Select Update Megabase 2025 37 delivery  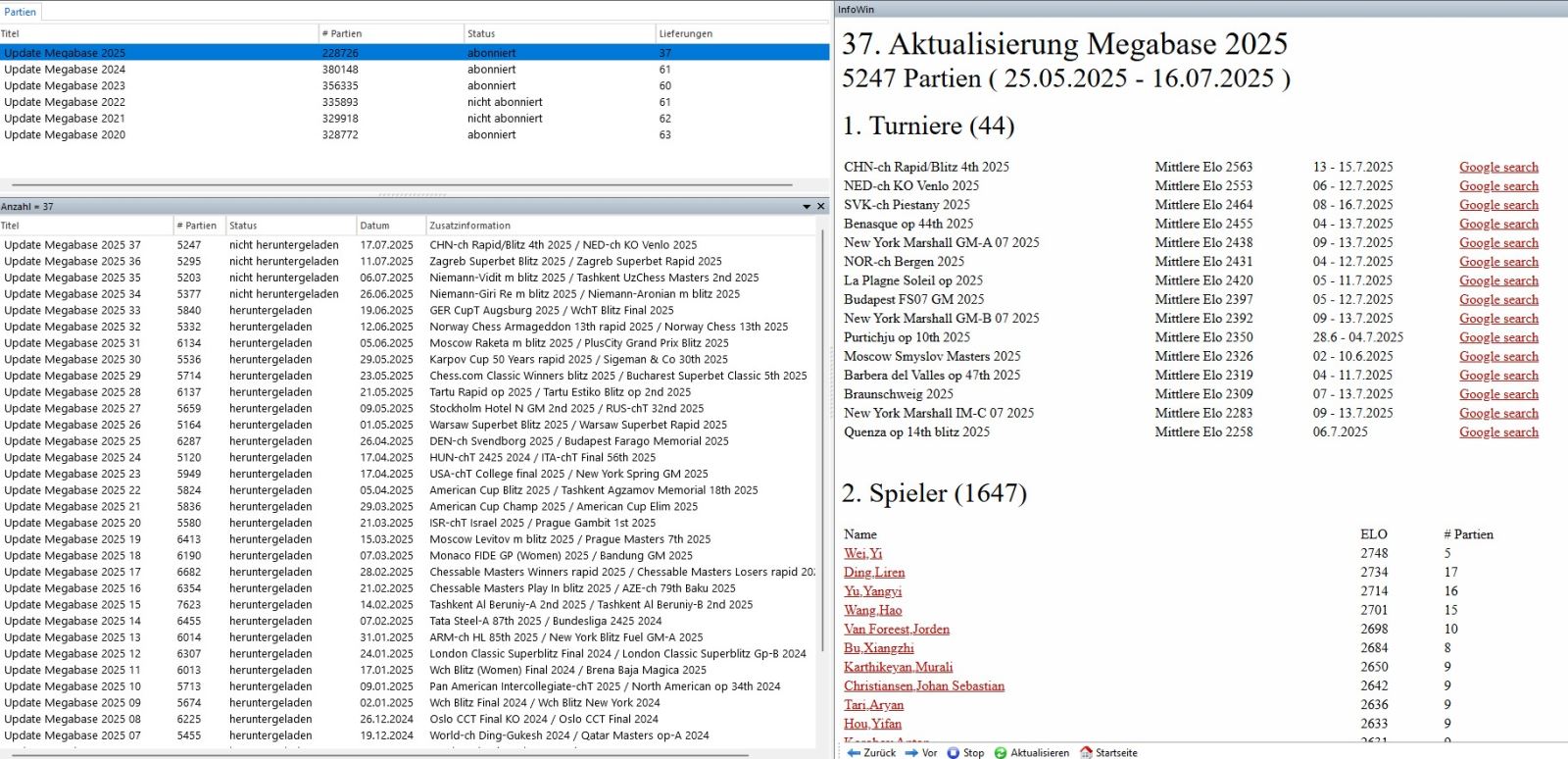[x=73, y=245]
